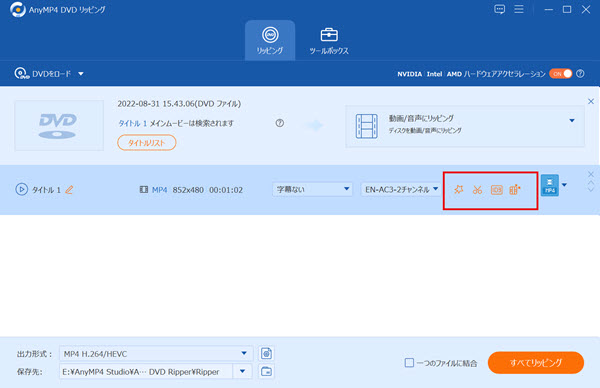This screenshot has width=600, height=388.
Task: Open 出力形式 MP4 H.264/HEVC dropdown
Action: coord(156,354)
